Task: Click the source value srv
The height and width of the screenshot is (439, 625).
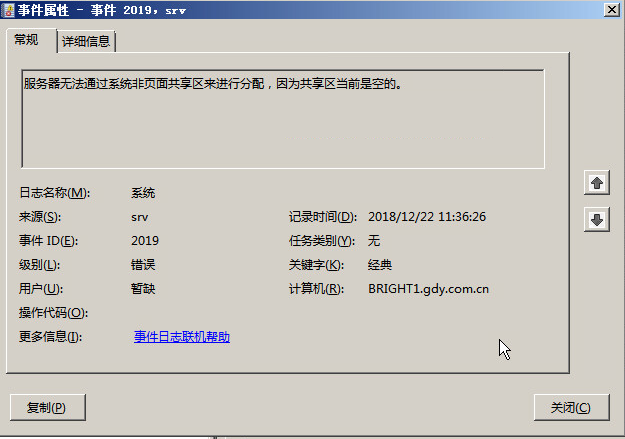Action: tap(140, 217)
